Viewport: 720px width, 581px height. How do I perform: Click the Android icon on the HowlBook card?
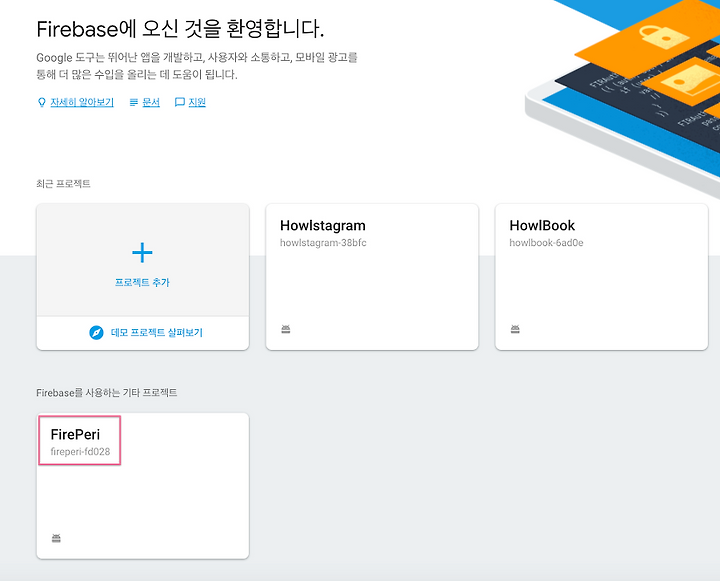coord(515,329)
